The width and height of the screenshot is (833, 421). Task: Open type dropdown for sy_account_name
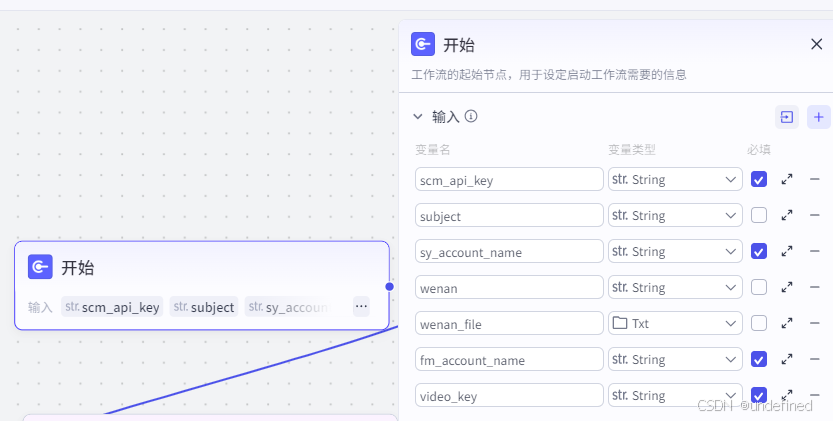[675, 251]
